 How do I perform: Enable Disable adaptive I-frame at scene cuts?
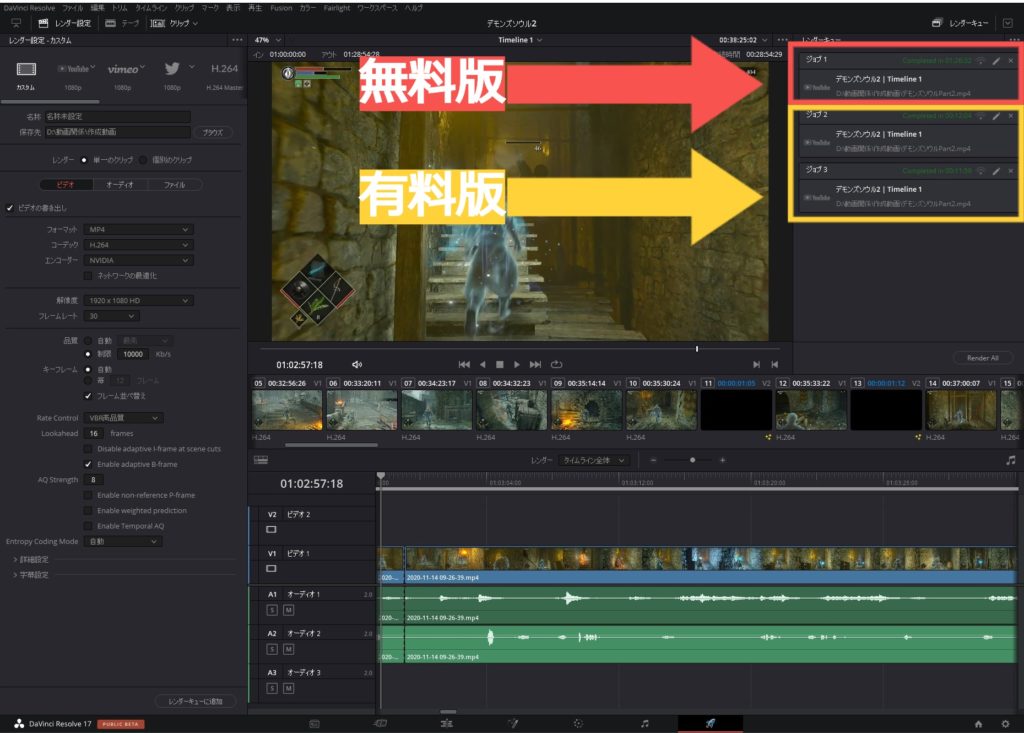coord(88,449)
